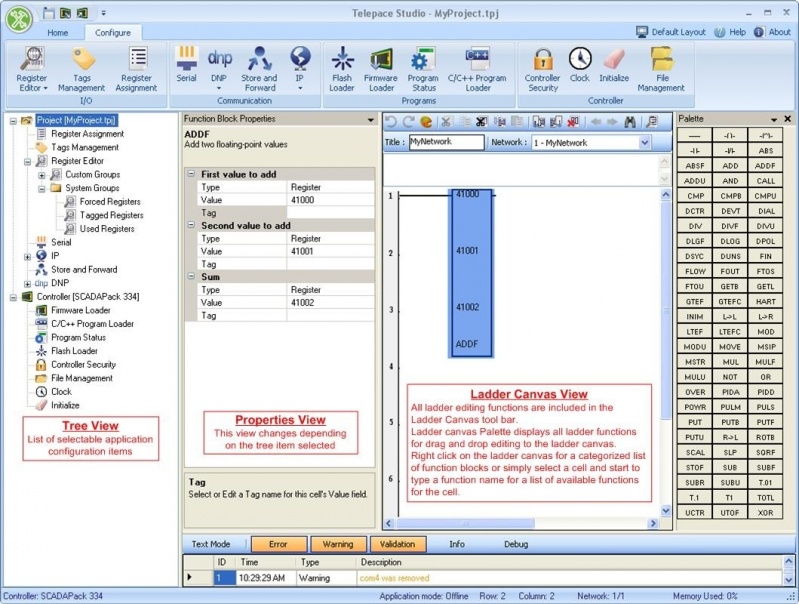Select the PIDA block in Palette
Image resolution: width=799 pixels, height=604 pixels.
(x=730, y=392)
